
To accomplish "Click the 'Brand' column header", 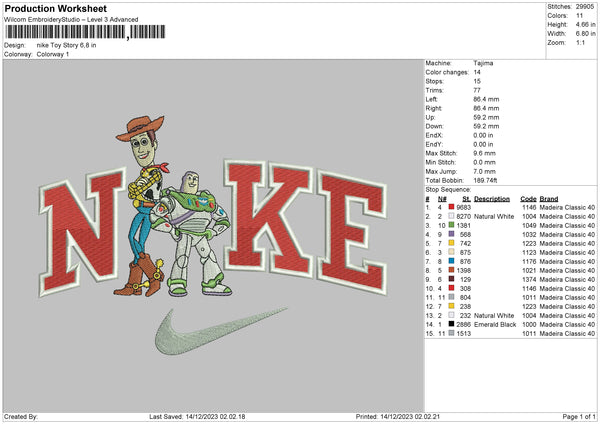I will click(549, 199).
